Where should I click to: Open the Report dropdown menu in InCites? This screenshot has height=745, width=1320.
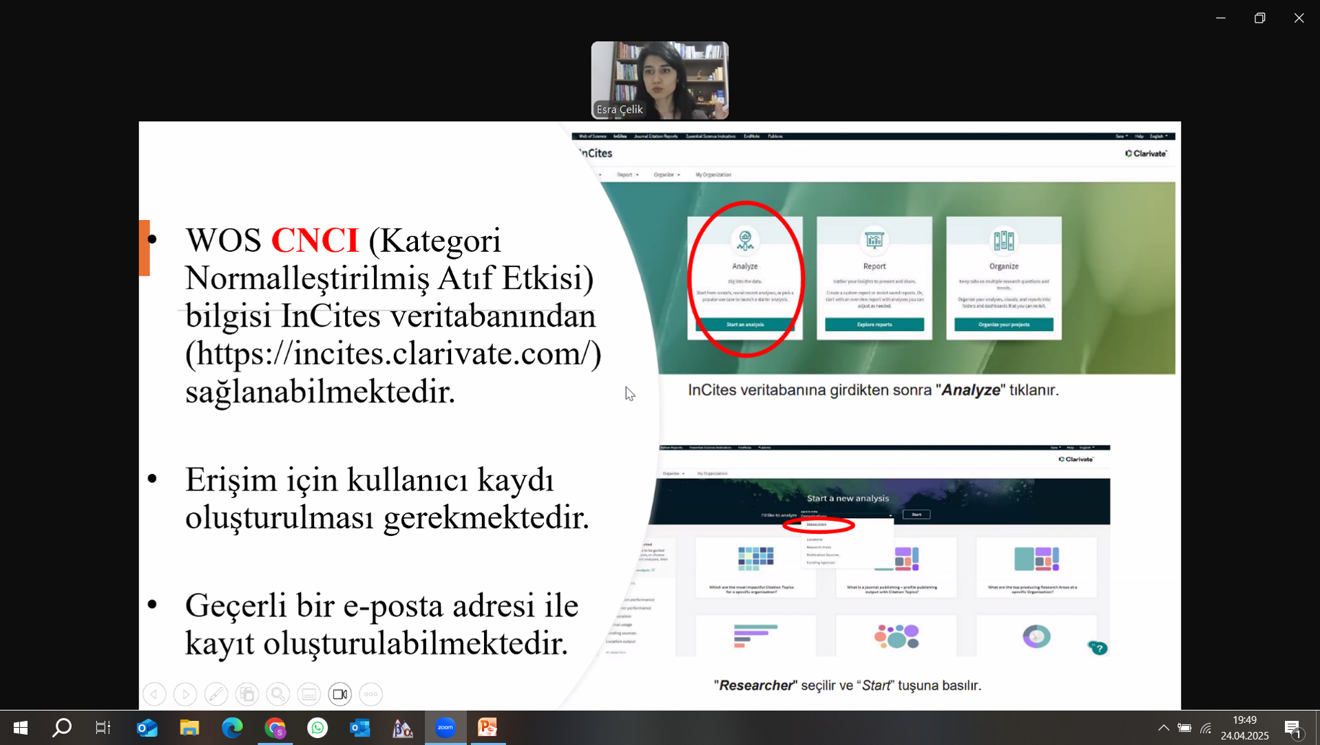pos(627,175)
